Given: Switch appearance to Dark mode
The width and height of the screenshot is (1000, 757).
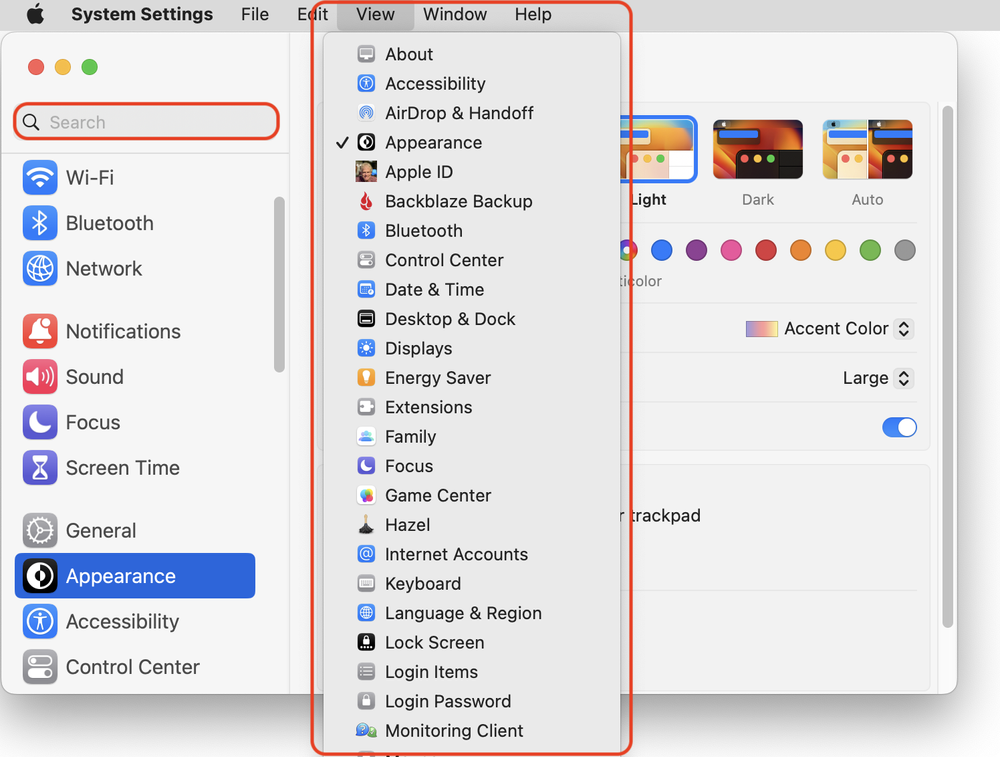Looking at the screenshot, I should (x=757, y=148).
